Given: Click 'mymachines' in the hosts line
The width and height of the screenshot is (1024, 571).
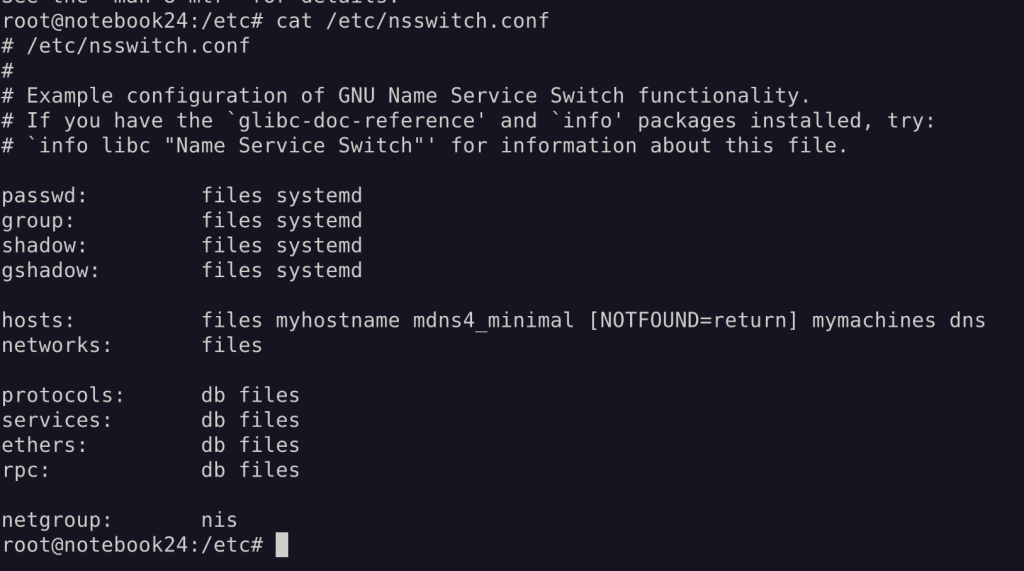Looking at the screenshot, I should coord(874,321).
